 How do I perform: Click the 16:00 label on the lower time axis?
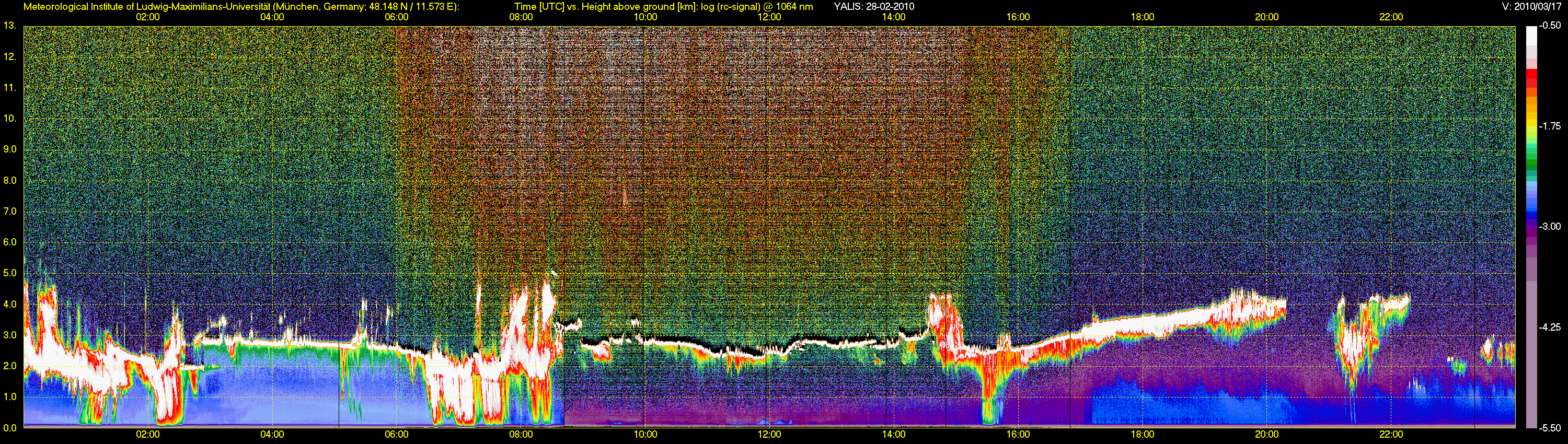(x=1018, y=434)
